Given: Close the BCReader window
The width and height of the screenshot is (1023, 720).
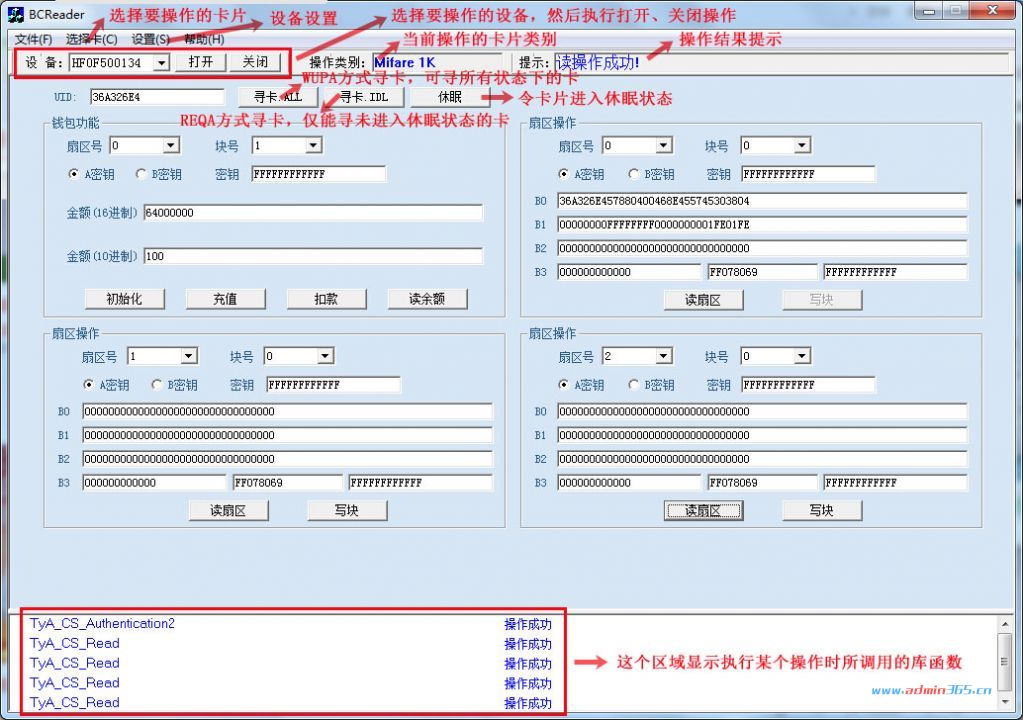Looking at the screenshot, I should coord(992,10).
